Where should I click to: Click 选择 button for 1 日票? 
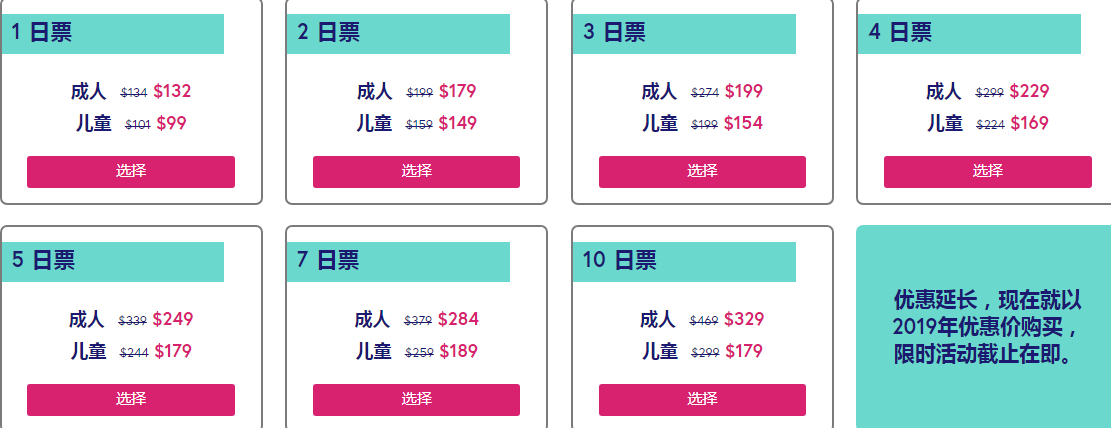point(131,171)
